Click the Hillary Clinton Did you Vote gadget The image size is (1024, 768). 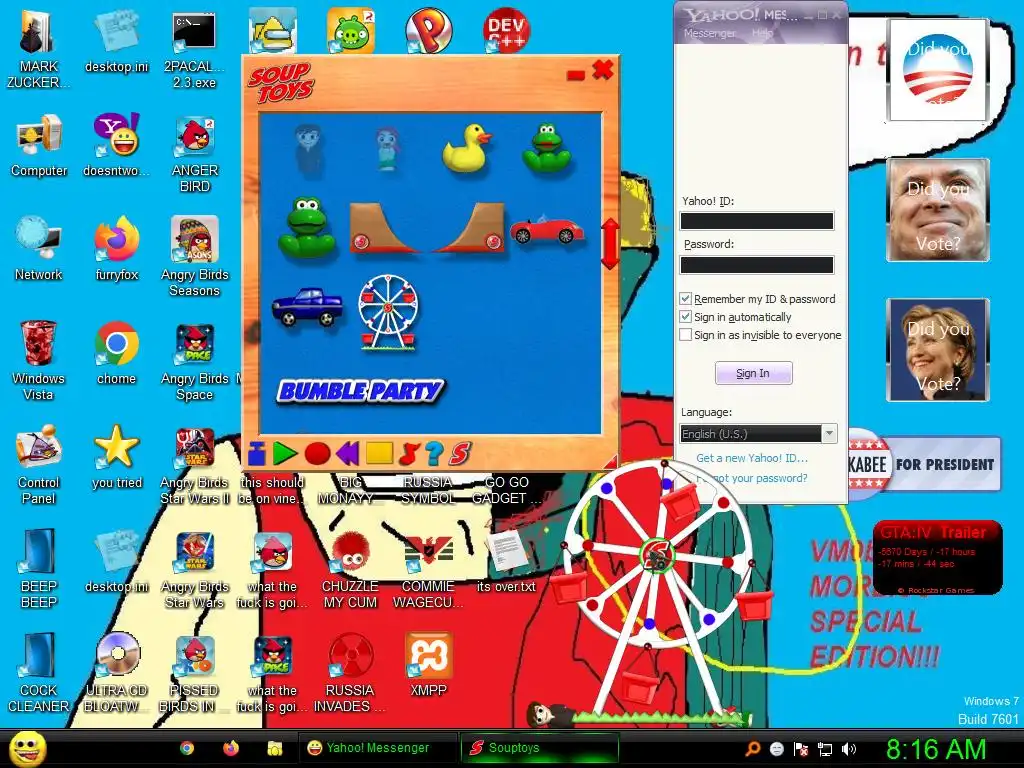coord(938,350)
